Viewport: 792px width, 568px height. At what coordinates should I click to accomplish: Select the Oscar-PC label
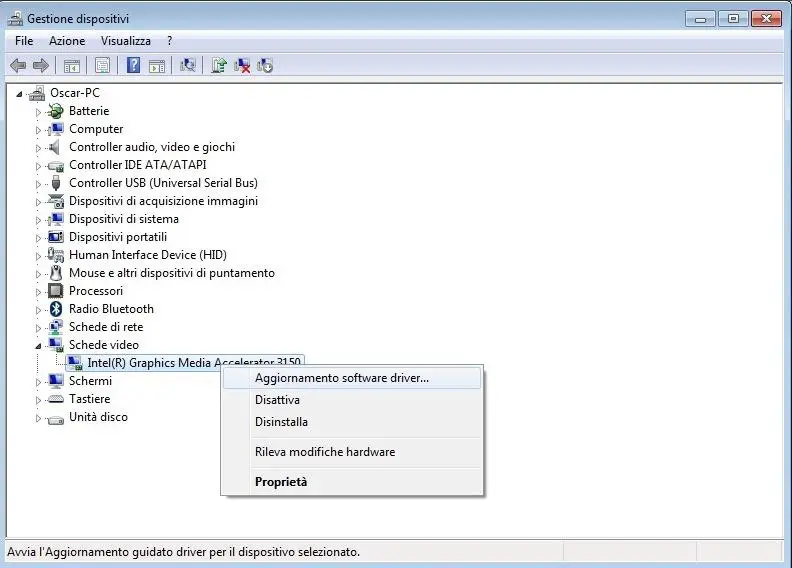point(75,93)
